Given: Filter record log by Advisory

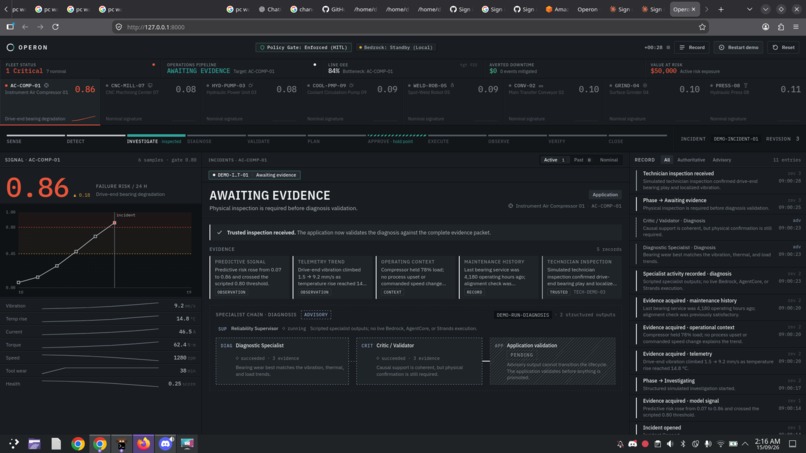Looking at the screenshot, I should [722, 160].
